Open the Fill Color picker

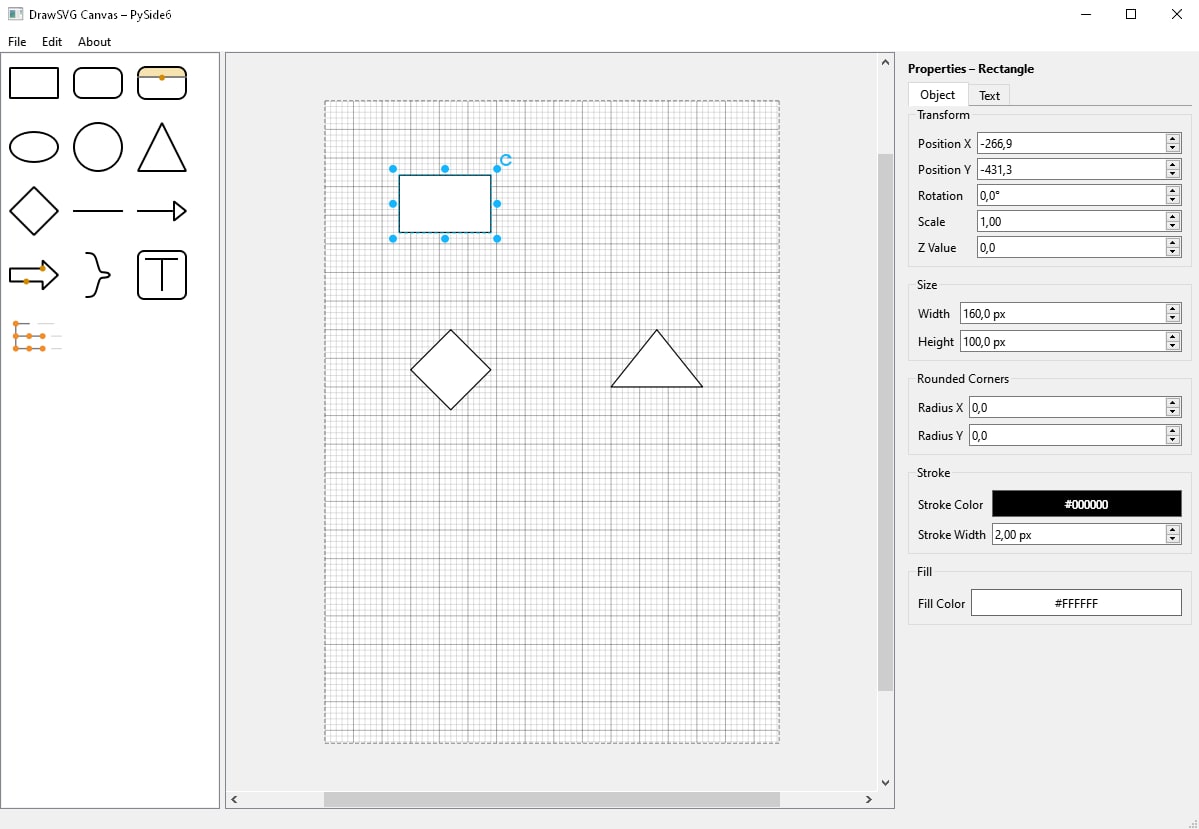pyautogui.click(x=1076, y=603)
